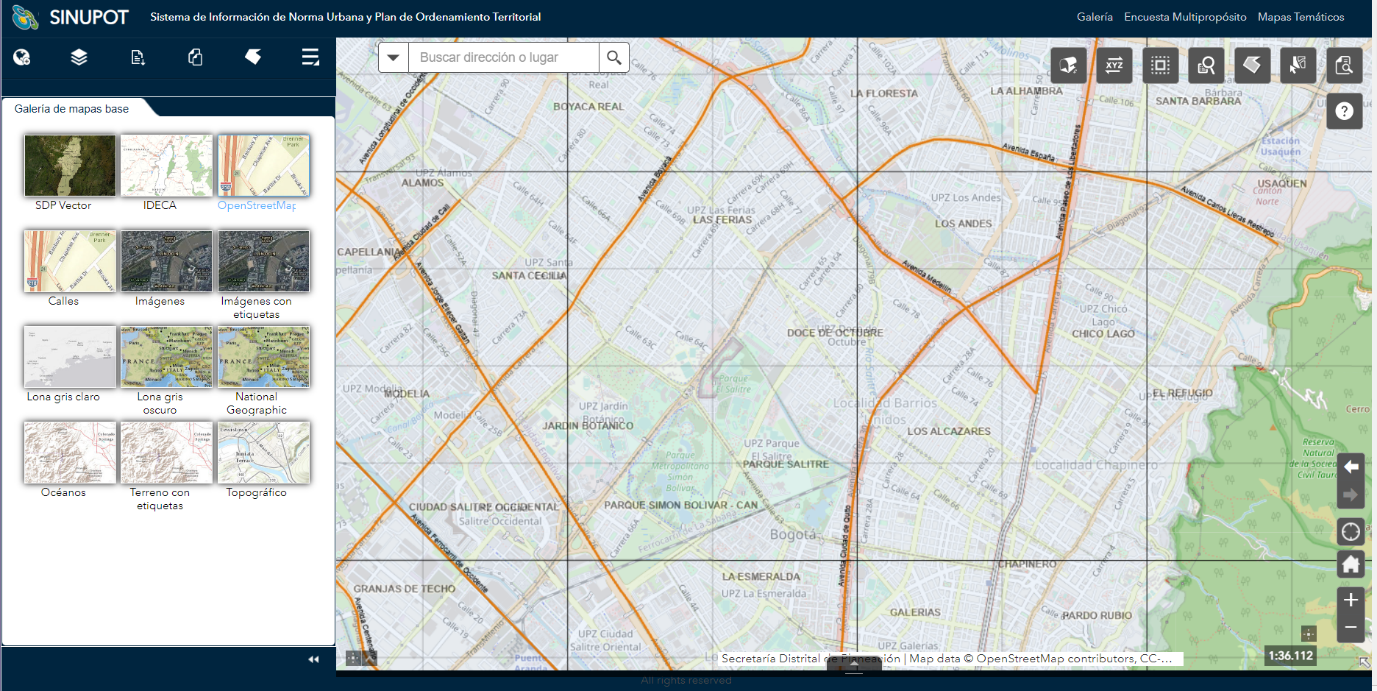
Task: Click the Secretaría Distrital de Planeación attribution
Action: click(x=811, y=659)
